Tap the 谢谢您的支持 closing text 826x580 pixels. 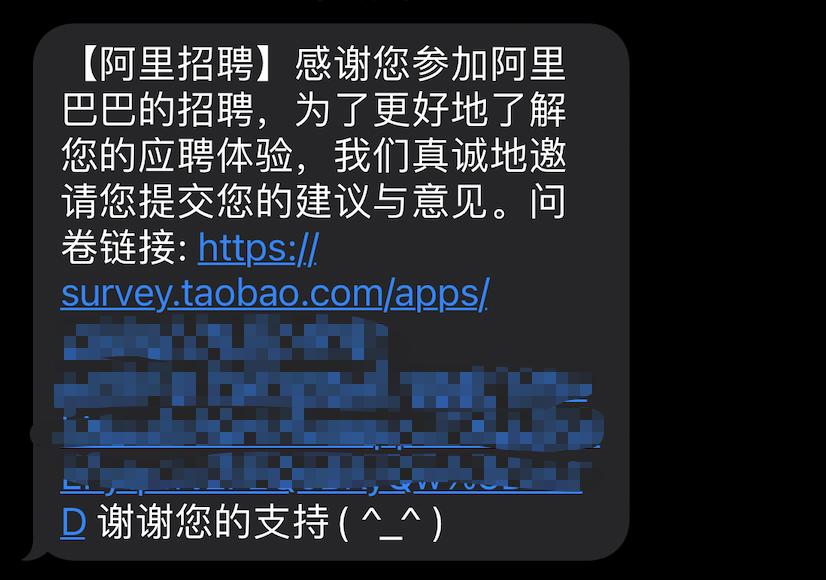[213, 523]
